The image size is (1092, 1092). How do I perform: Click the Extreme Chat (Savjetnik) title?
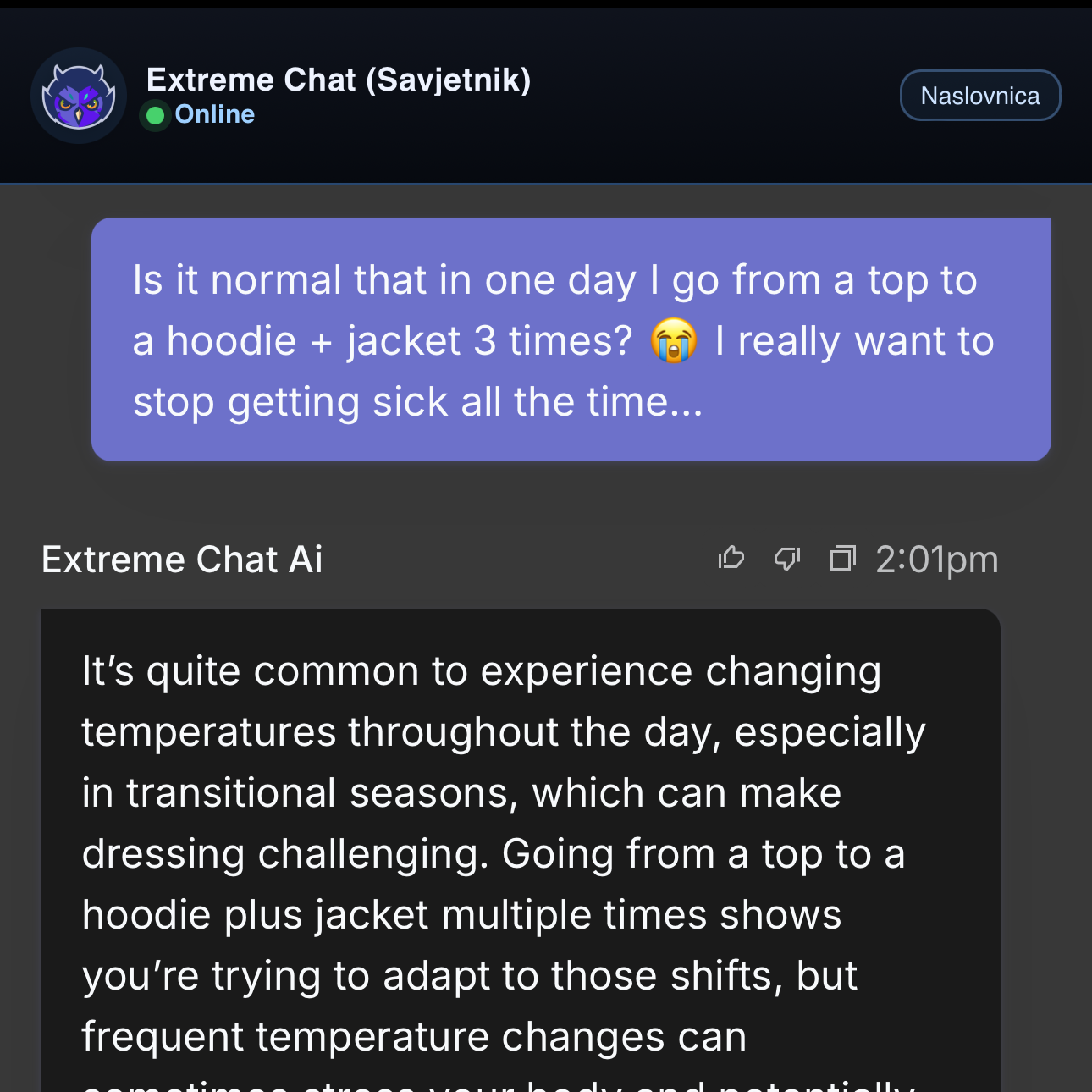[339, 80]
